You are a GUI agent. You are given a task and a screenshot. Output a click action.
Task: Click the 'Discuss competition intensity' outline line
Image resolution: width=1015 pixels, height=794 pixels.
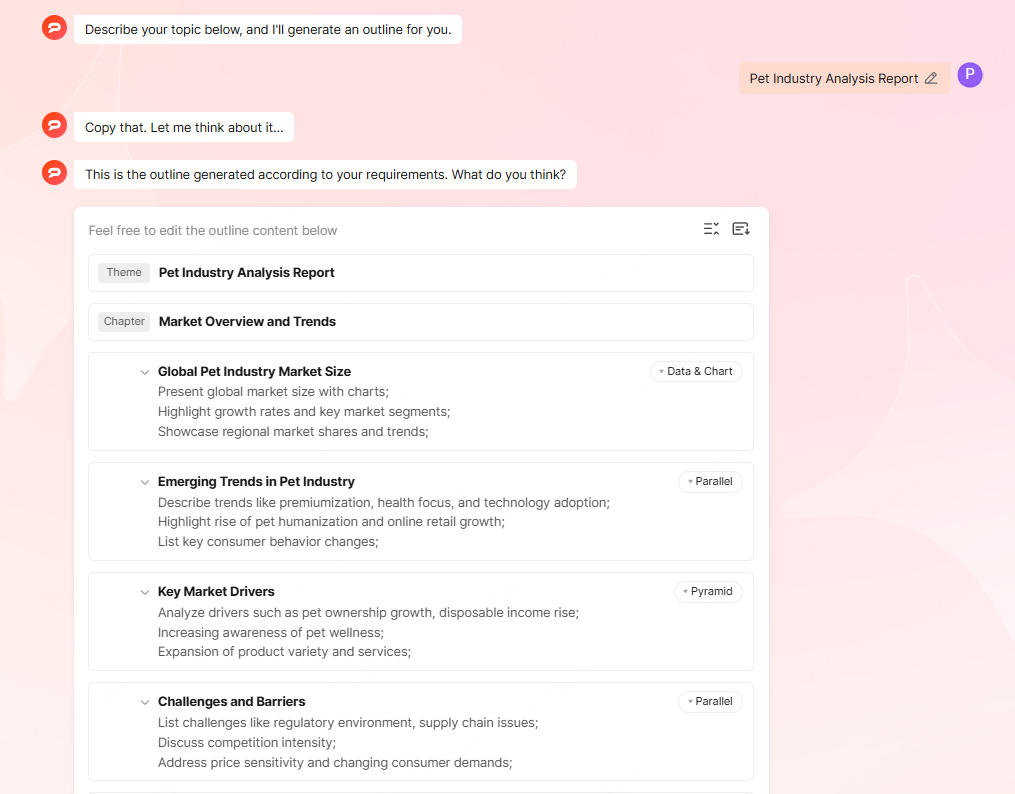(246, 742)
